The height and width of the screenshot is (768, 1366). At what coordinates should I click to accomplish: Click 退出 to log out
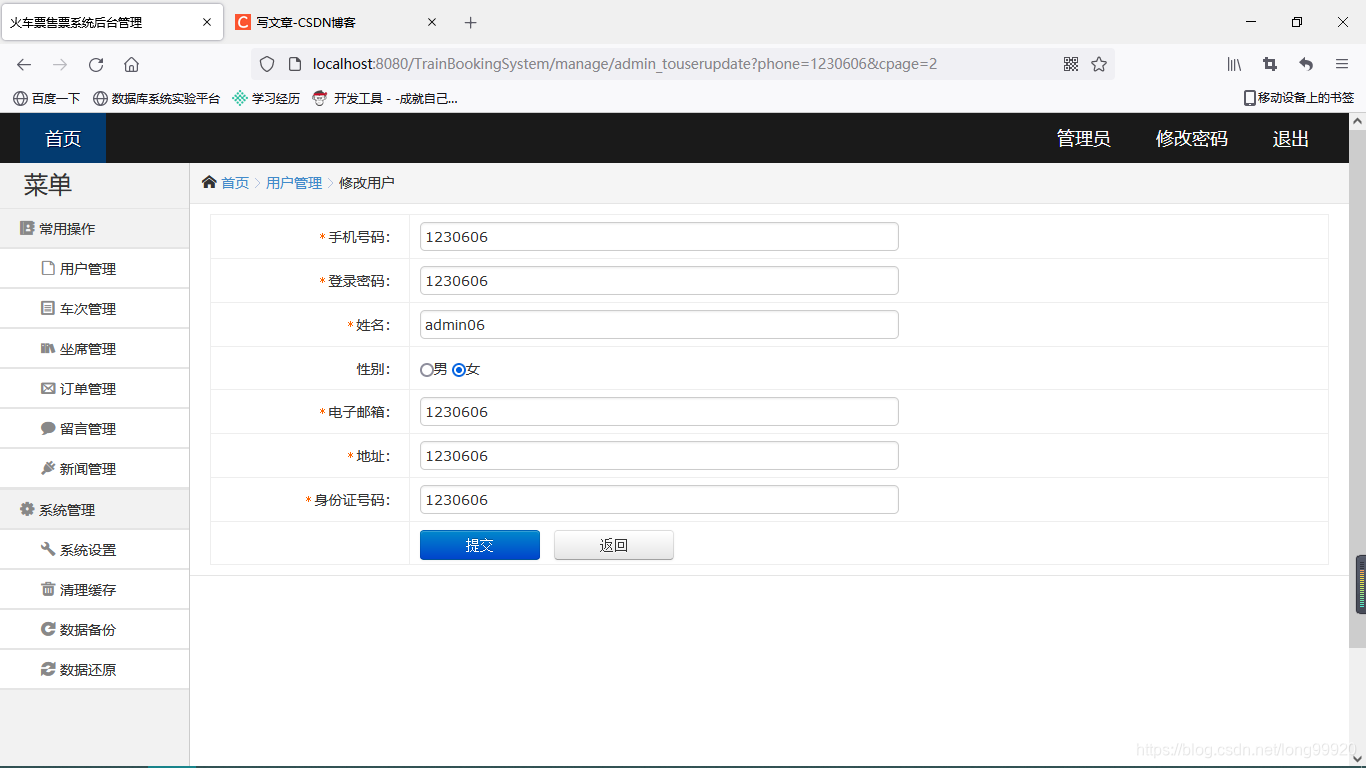click(x=1290, y=139)
